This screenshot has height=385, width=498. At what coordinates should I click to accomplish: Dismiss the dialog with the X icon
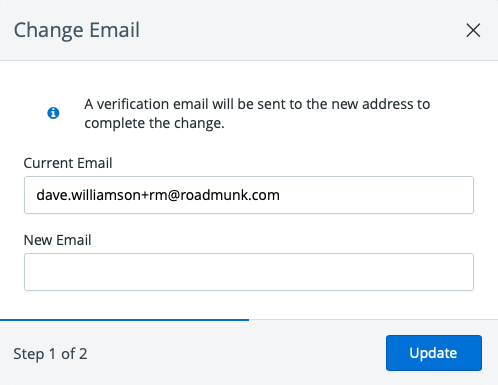473,30
